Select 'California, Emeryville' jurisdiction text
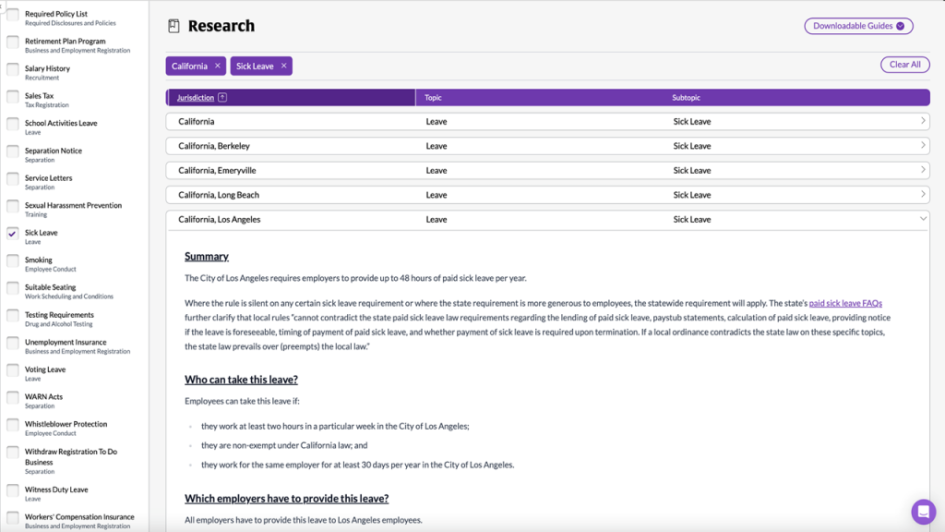 pyautogui.click(x=217, y=171)
